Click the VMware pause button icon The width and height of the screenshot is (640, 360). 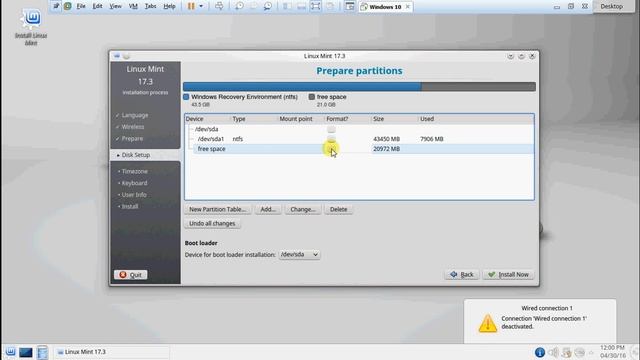(x=191, y=6)
